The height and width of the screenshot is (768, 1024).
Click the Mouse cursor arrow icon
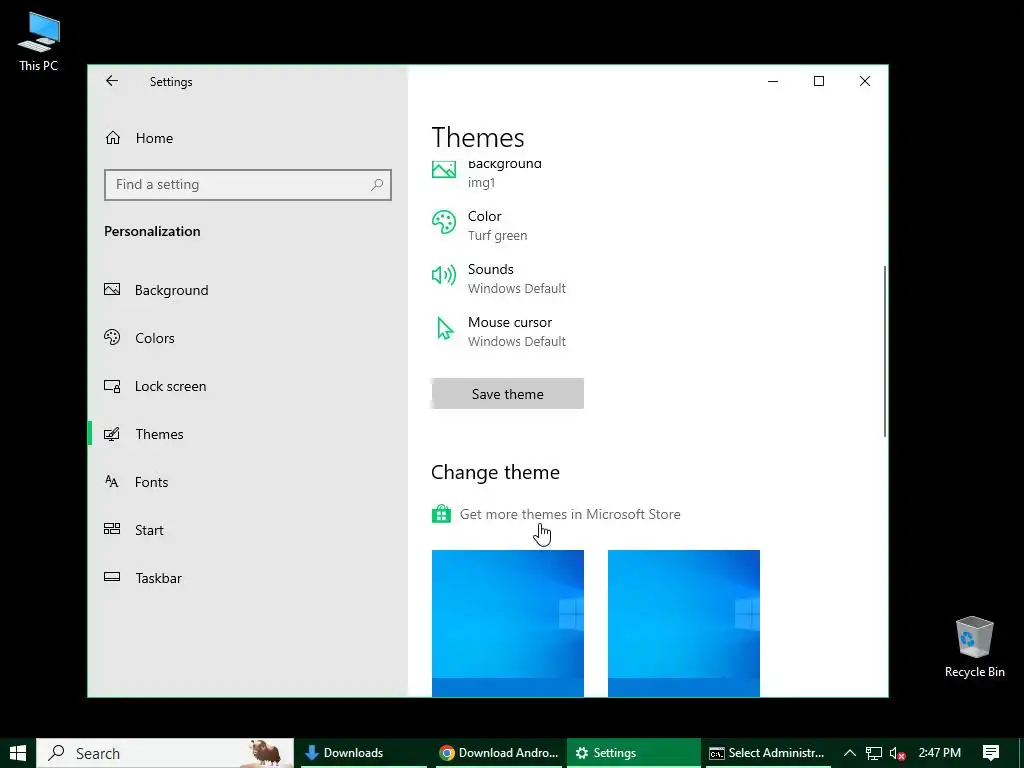tap(445, 328)
